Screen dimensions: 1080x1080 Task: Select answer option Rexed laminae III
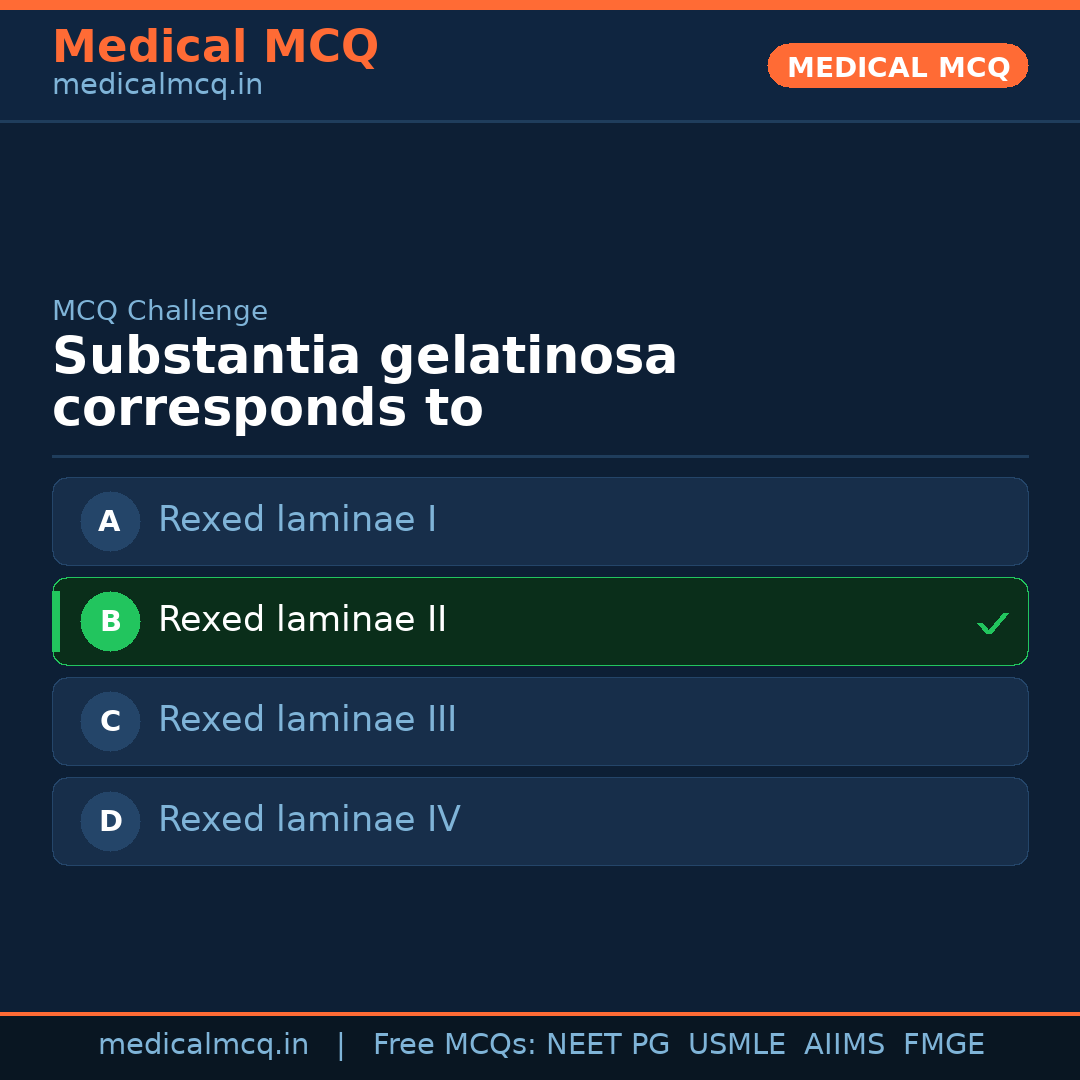click(x=540, y=721)
